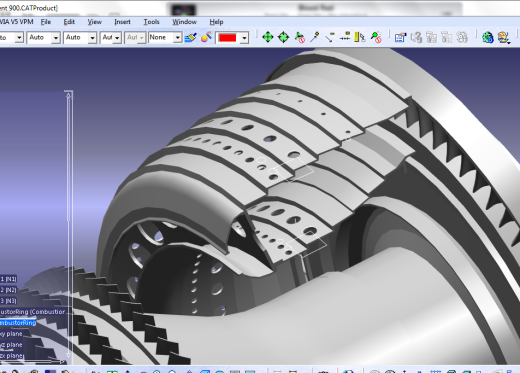
Task: Click the globe catalog icon
Action: 488,37
